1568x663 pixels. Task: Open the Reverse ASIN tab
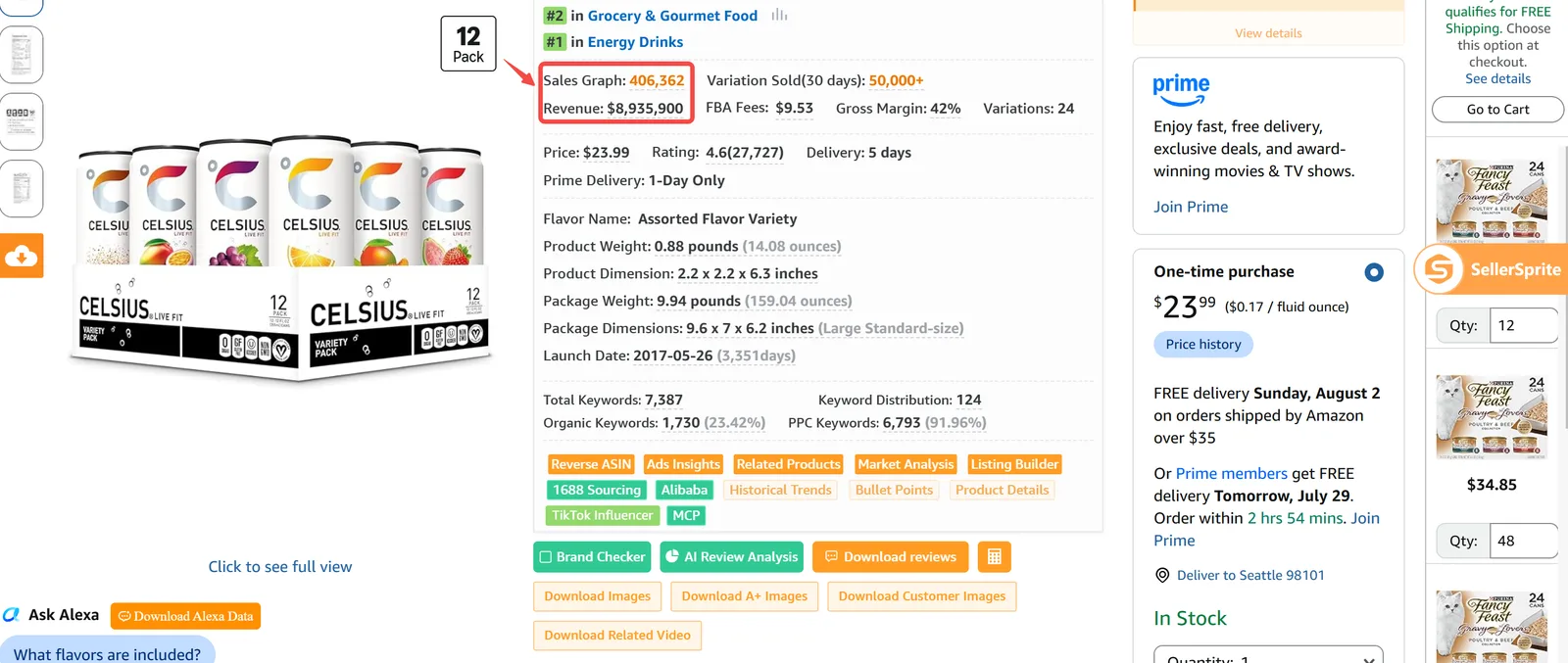pyautogui.click(x=591, y=464)
